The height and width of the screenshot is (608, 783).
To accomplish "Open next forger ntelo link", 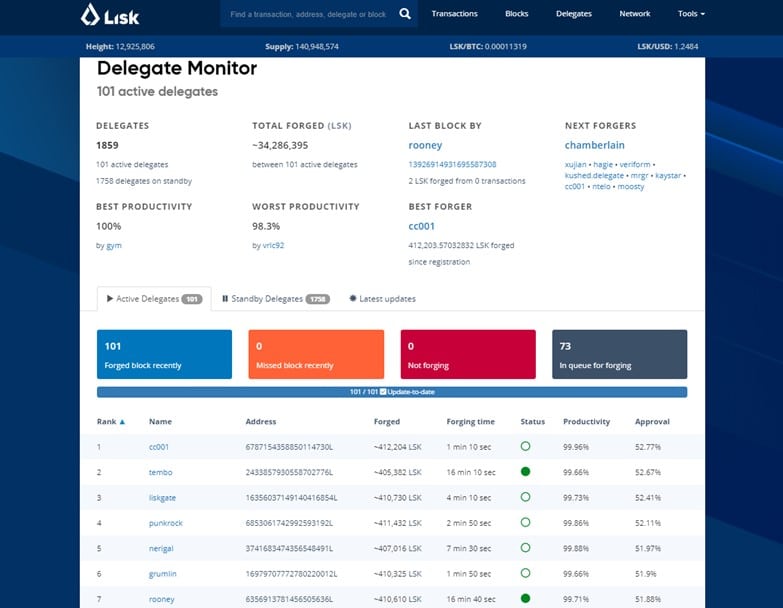I will click(601, 186).
